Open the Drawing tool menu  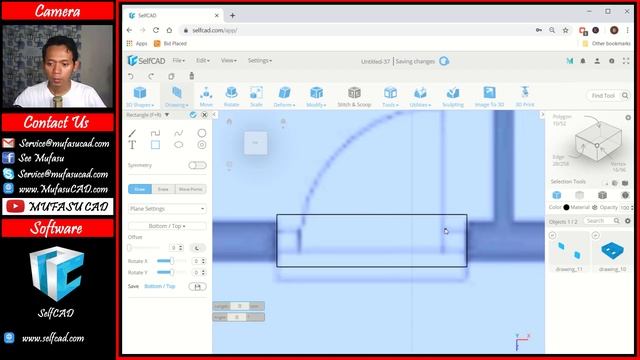coord(176,97)
